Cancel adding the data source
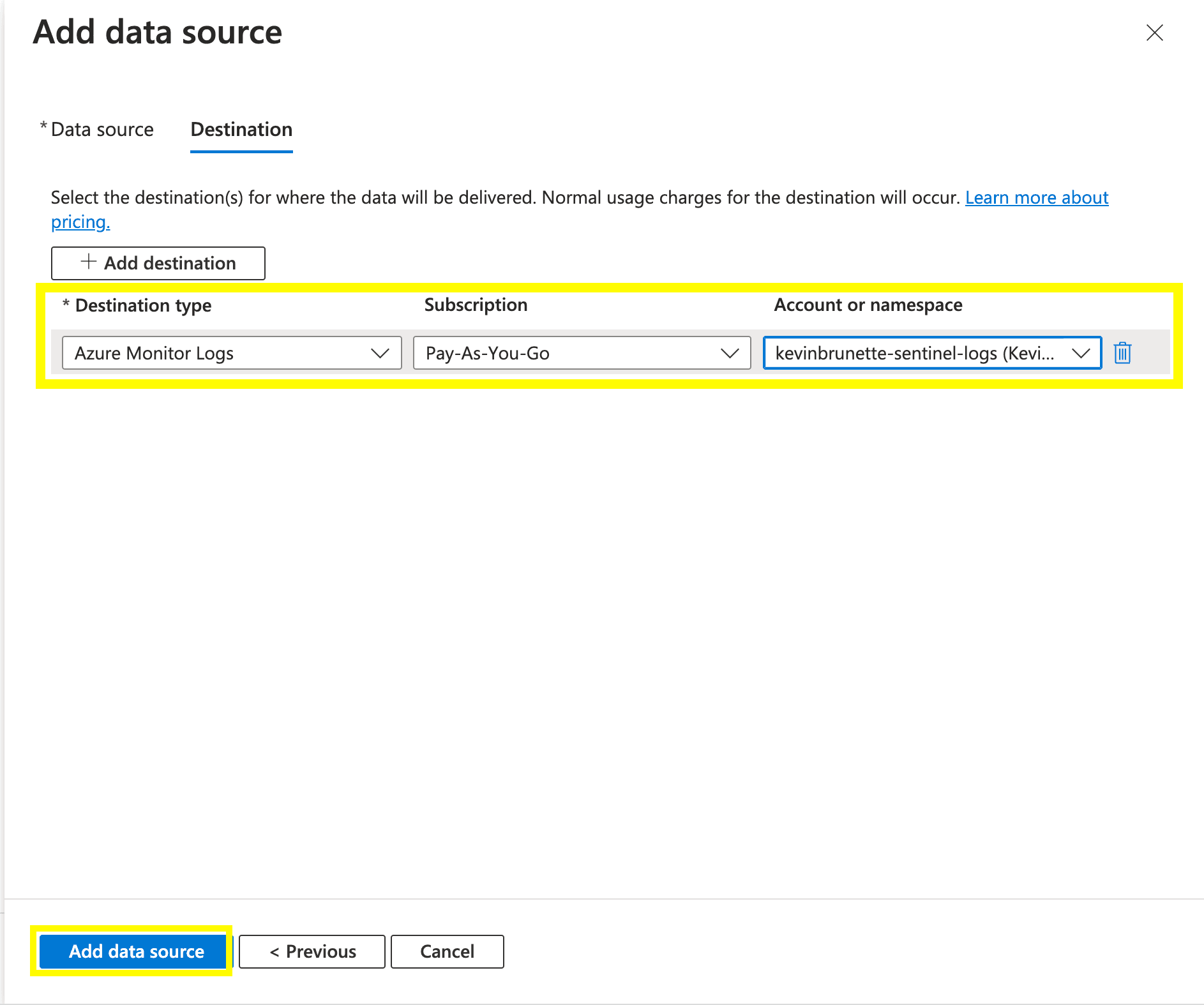The image size is (1204, 1005). (447, 951)
